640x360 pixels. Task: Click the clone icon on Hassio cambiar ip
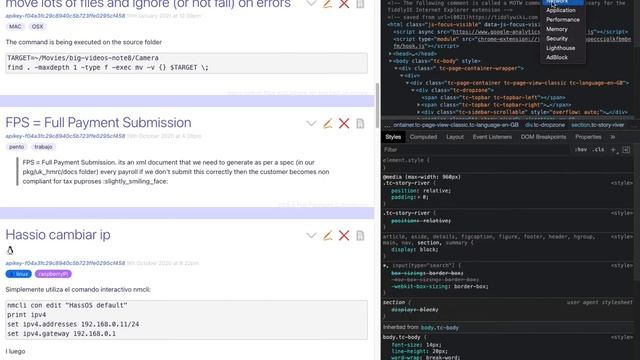click(360, 235)
